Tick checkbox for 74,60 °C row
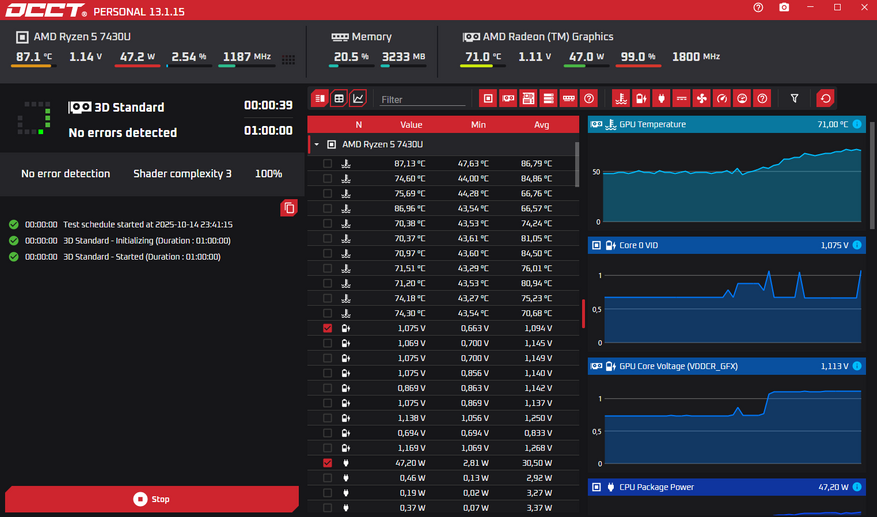Screen dimensions: 877x517 point(327,178)
